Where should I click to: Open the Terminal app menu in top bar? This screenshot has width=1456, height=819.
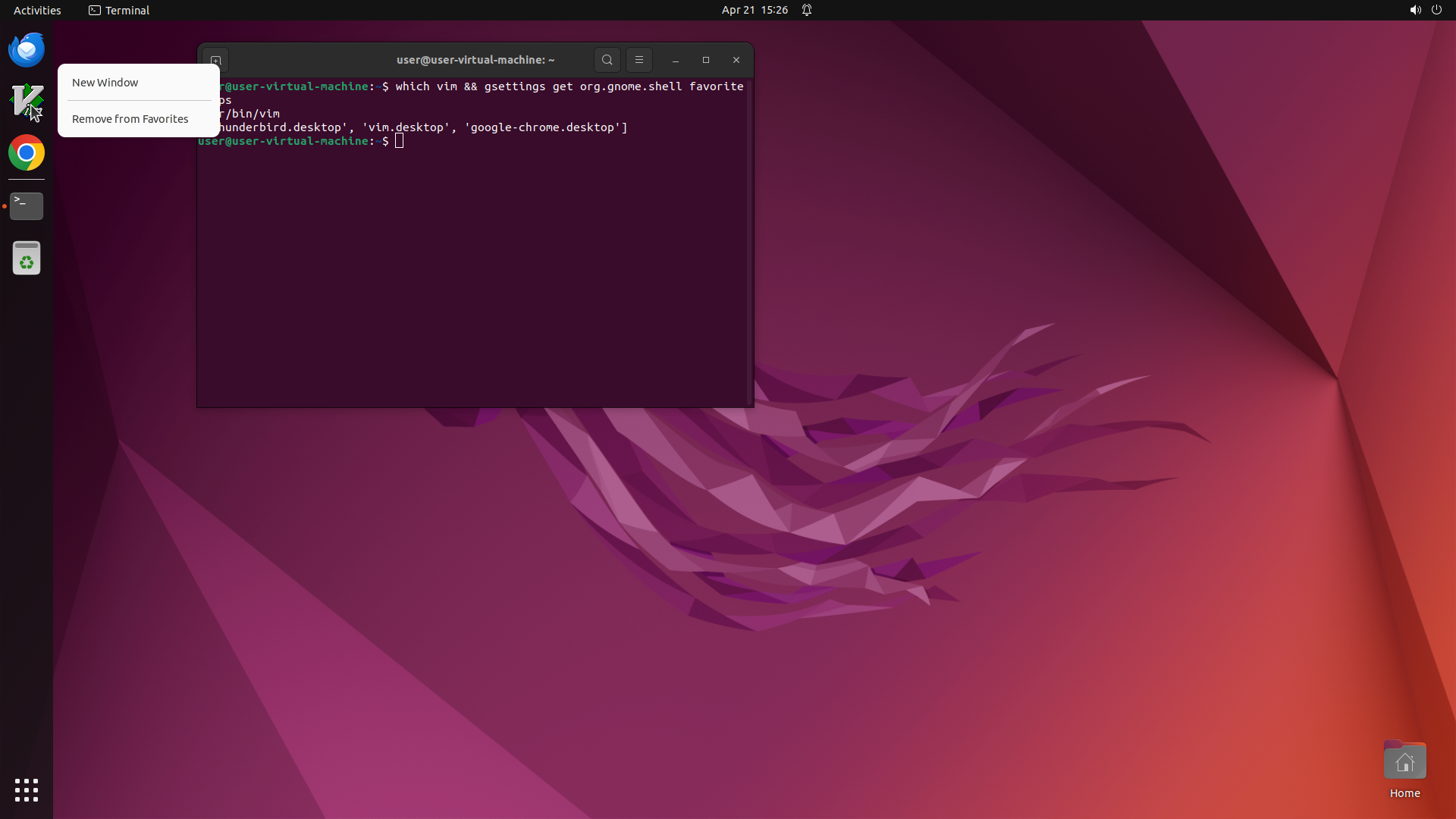pos(119,10)
